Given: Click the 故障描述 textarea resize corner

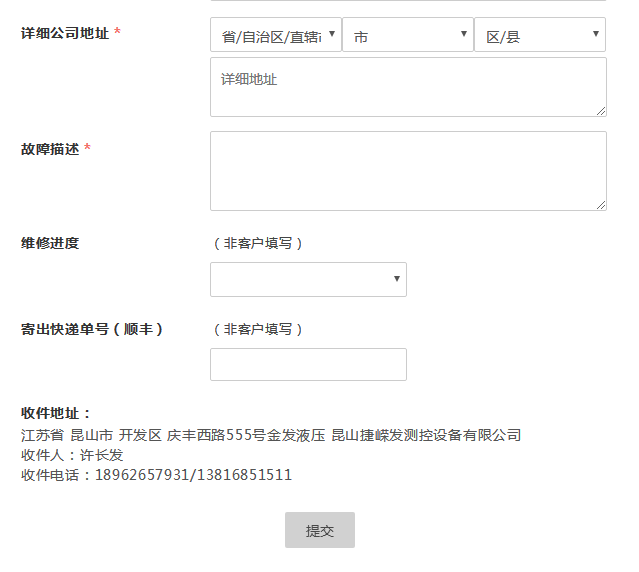Looking at the screenshot, I should (601, 205).
